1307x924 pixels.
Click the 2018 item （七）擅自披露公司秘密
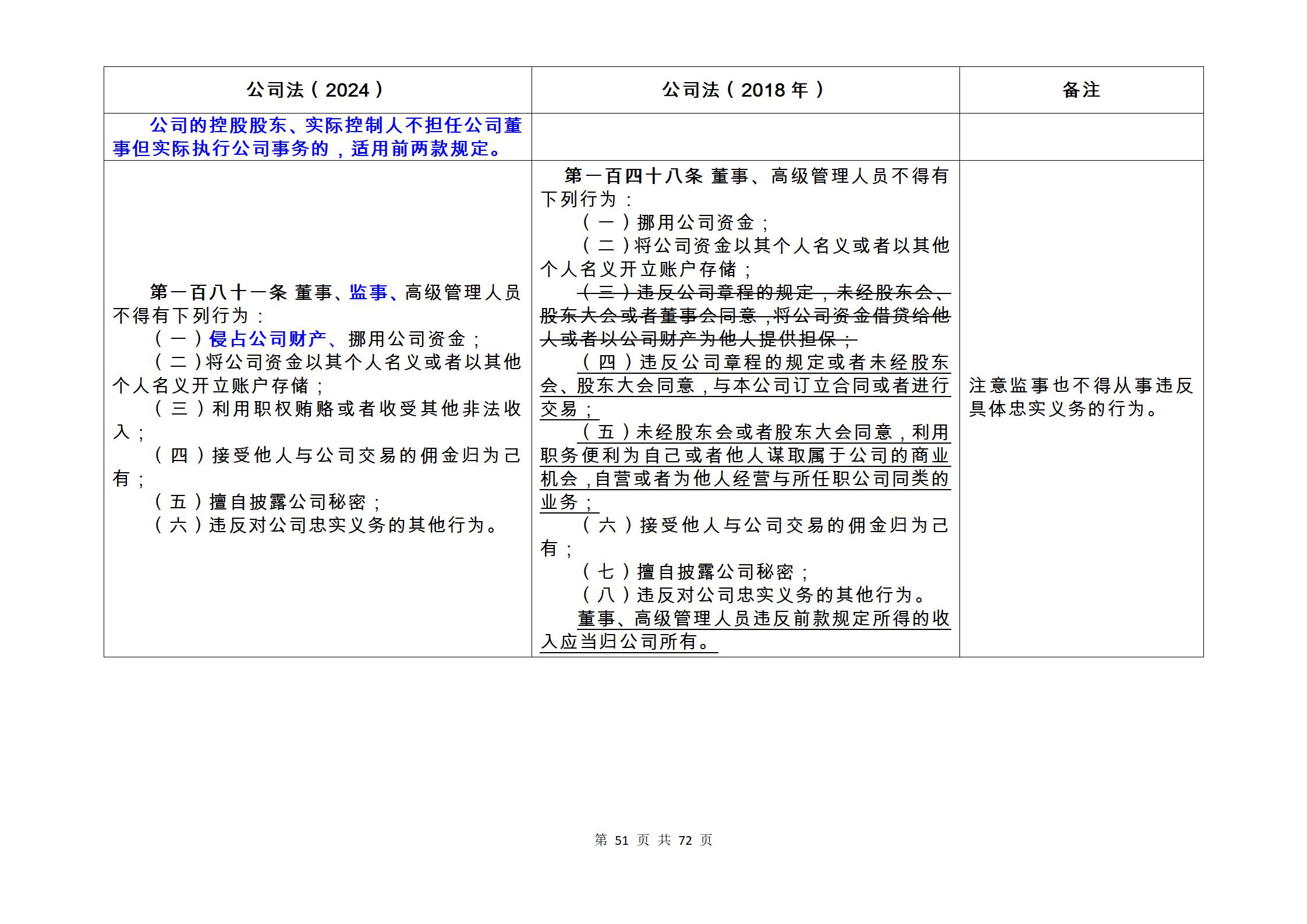click(695, 572)
